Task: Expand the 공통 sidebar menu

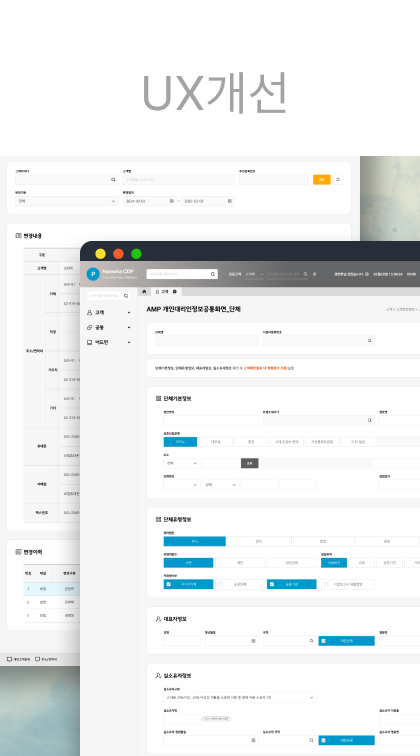Action: [109, 327]
